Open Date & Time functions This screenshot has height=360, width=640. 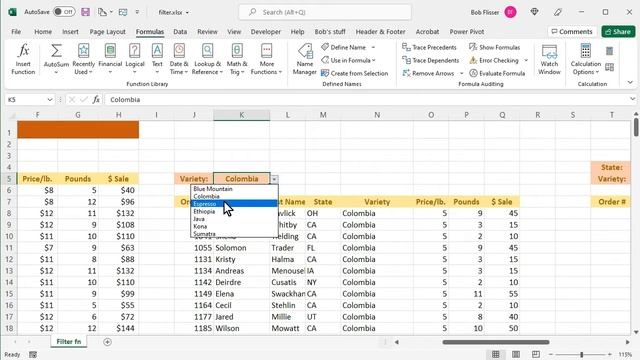coord(179,59)
